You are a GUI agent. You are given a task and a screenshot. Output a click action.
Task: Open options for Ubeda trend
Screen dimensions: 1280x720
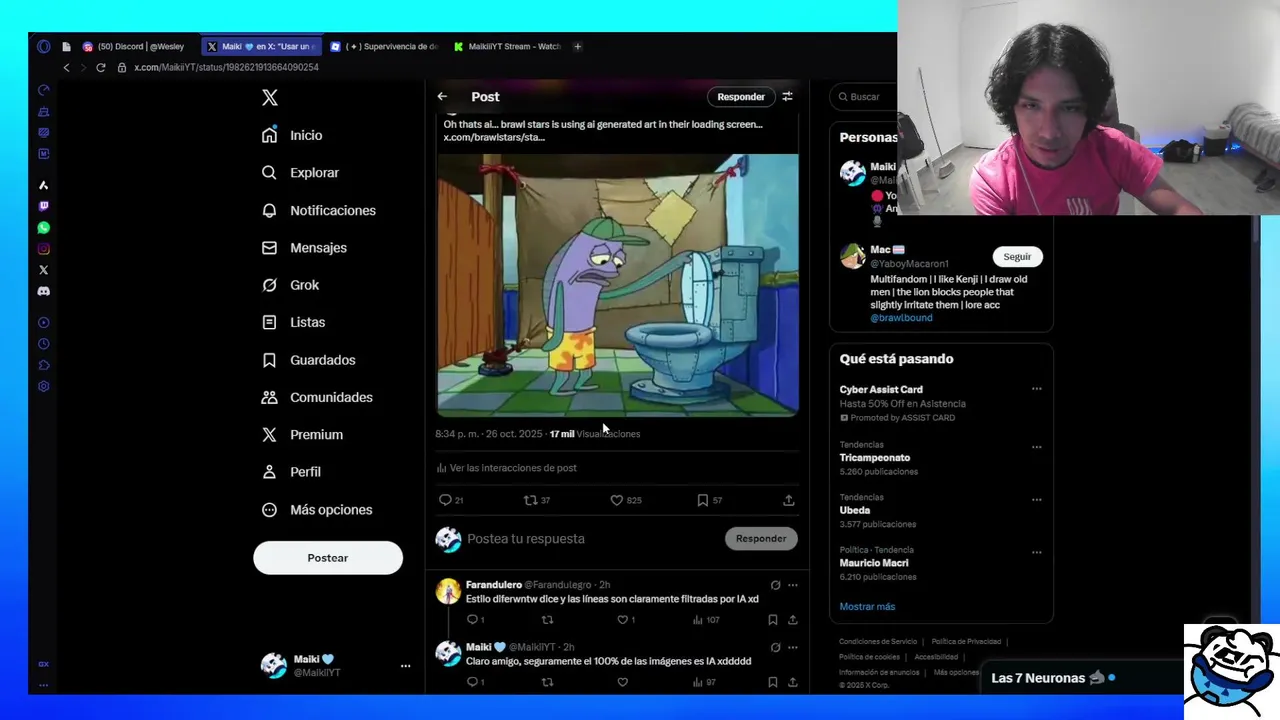[x=1036, y=499]
